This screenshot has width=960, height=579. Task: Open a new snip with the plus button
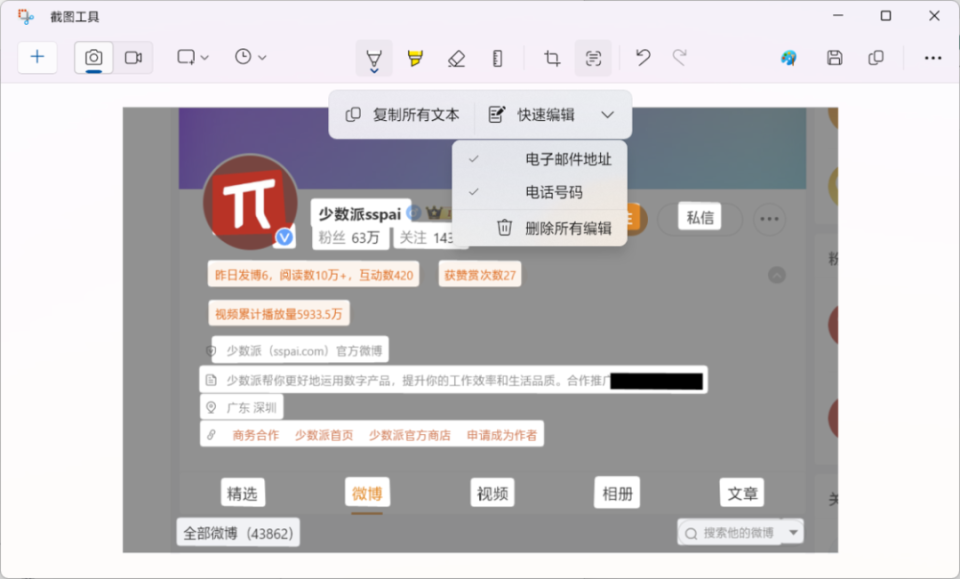37,57
